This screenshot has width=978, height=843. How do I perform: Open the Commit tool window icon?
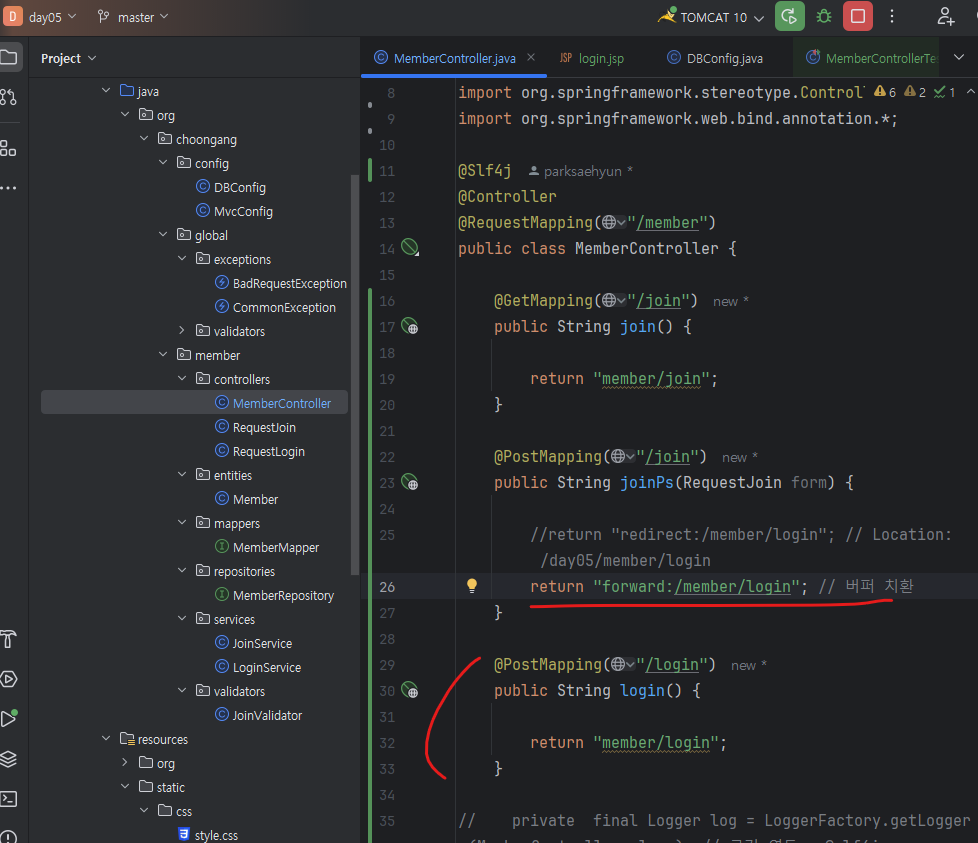[x=8, y=97]
